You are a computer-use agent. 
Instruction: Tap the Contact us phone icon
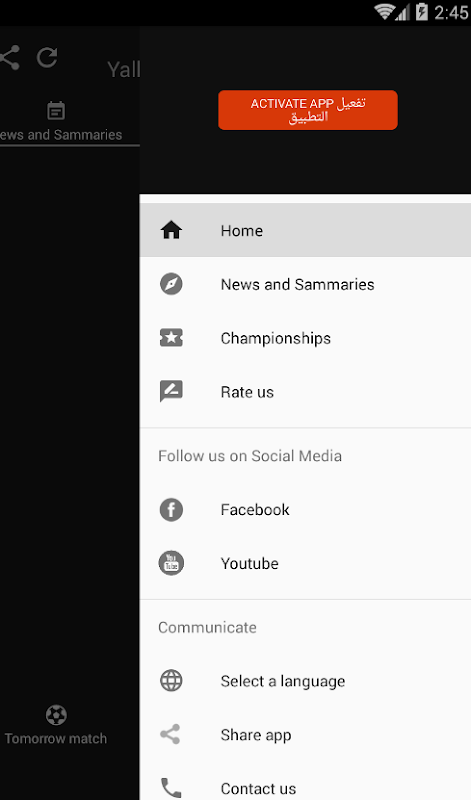tap(171, 788)
